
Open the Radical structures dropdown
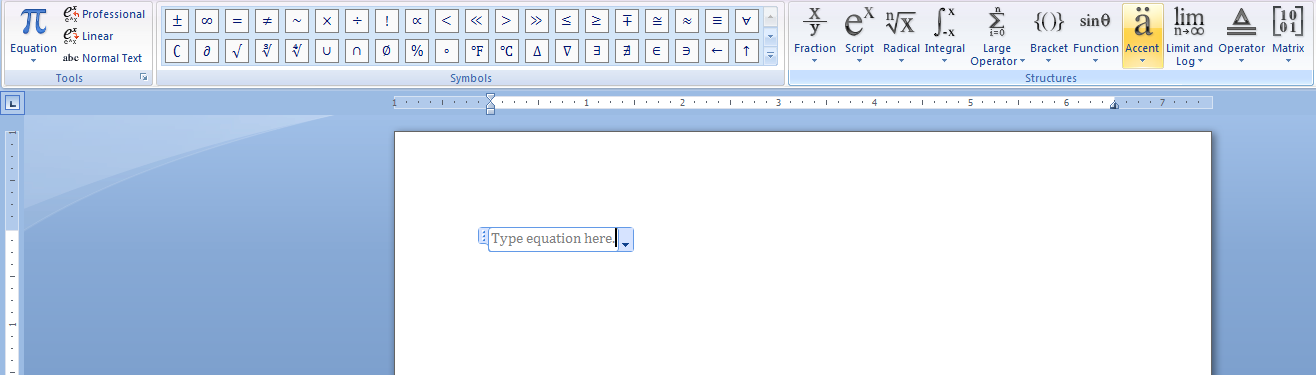pyautogui.click(x=901, y=35)
